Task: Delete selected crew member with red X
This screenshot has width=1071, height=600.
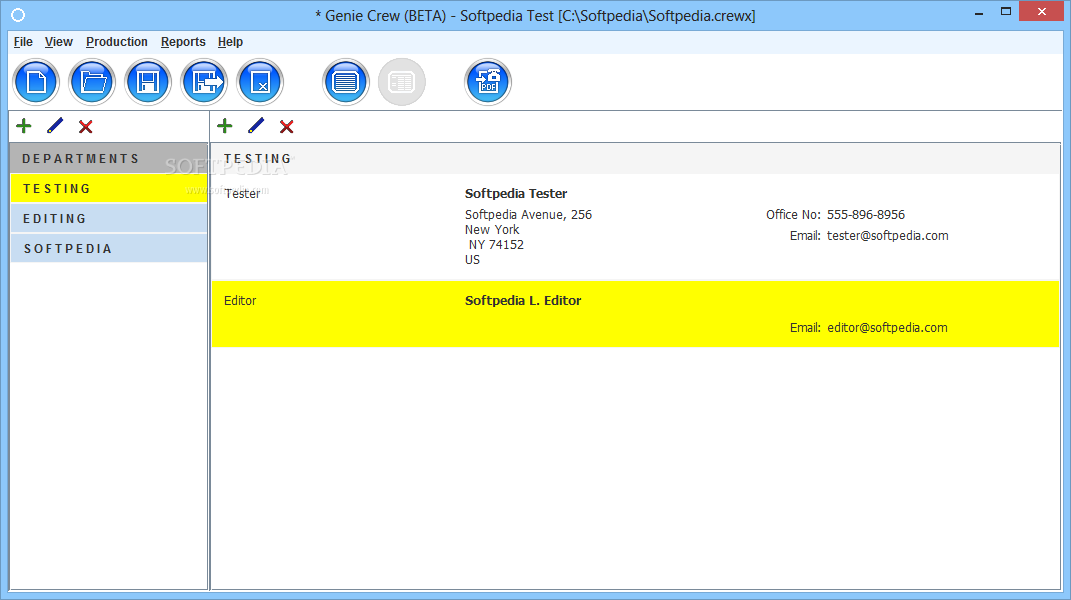Action: pos(286,126)
